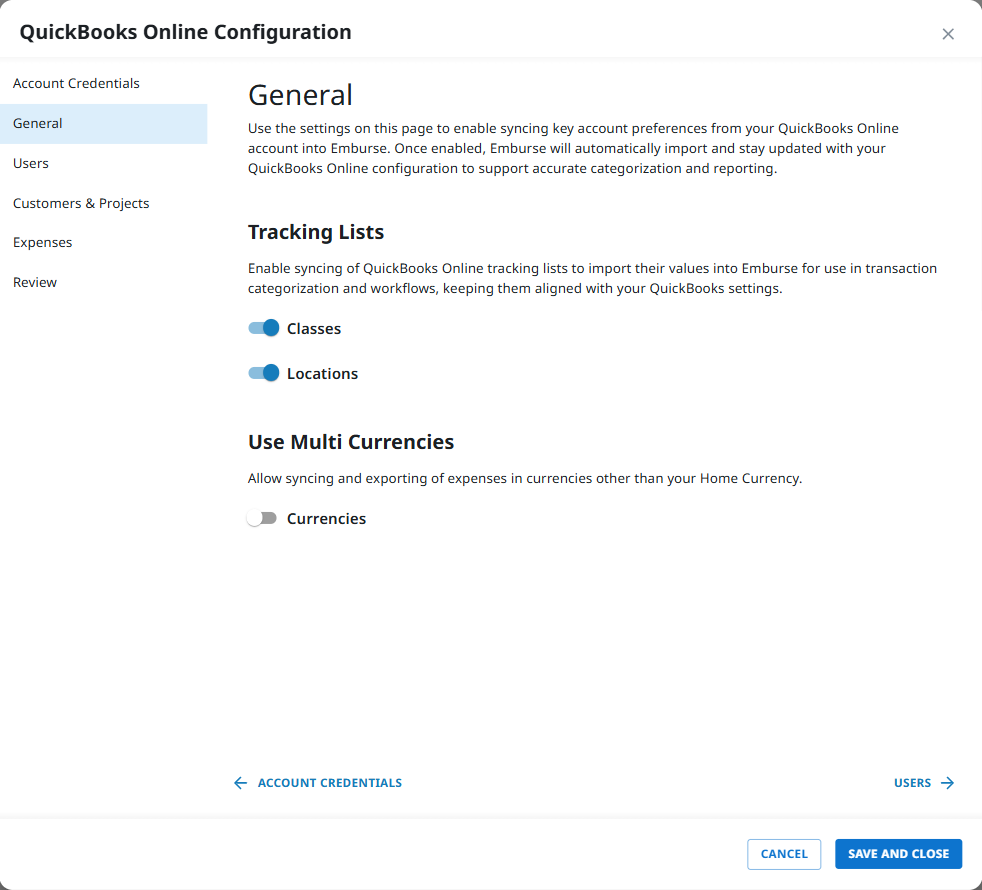Click the Cancel button
This screenshot has width=982, height=890.
pyautogui.click(x=783, y=854)
